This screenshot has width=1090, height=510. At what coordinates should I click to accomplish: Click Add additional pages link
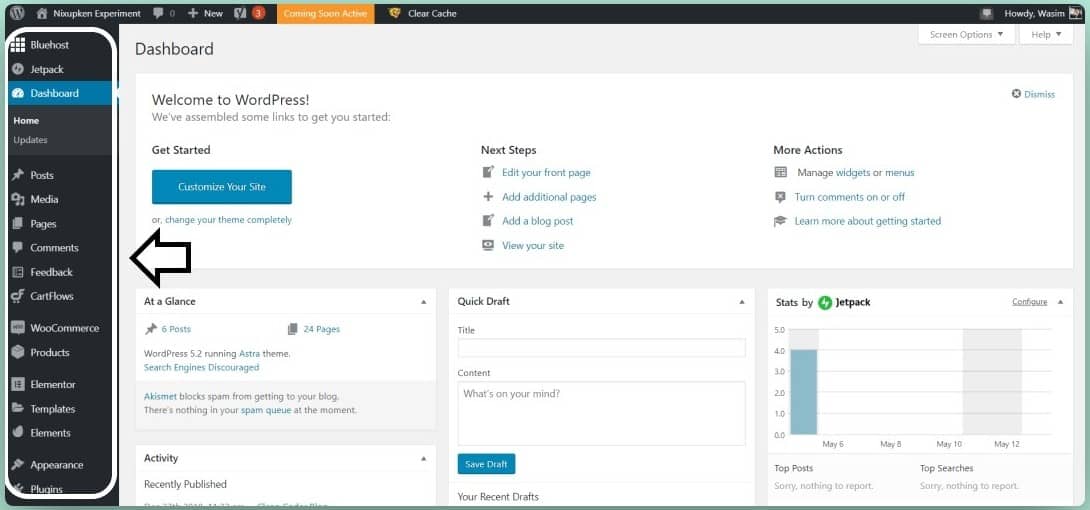(x=549, y=197)
